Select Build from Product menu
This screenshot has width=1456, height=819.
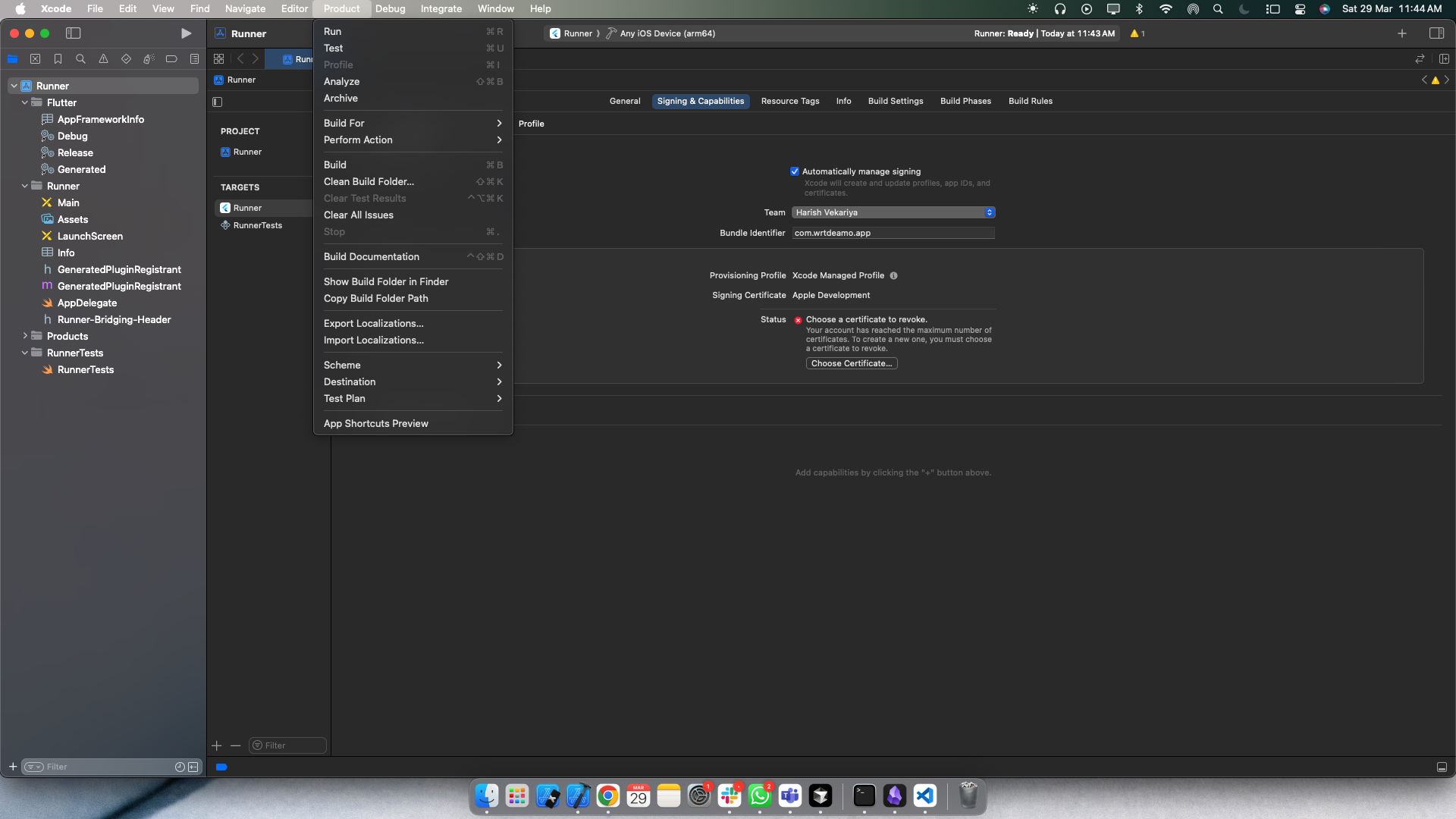413,165
